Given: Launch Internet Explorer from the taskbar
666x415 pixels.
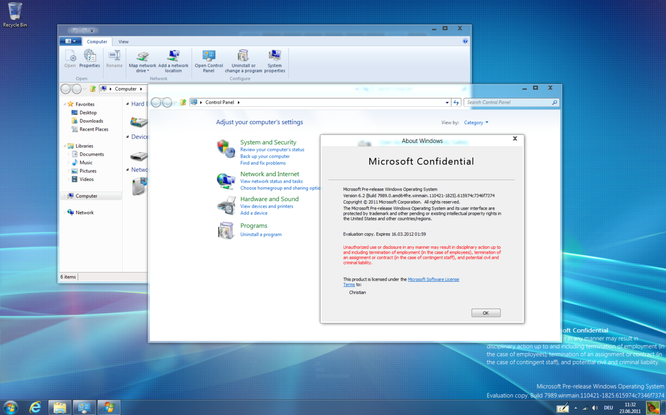Looking at the screenshot, I should coord(35,406).
